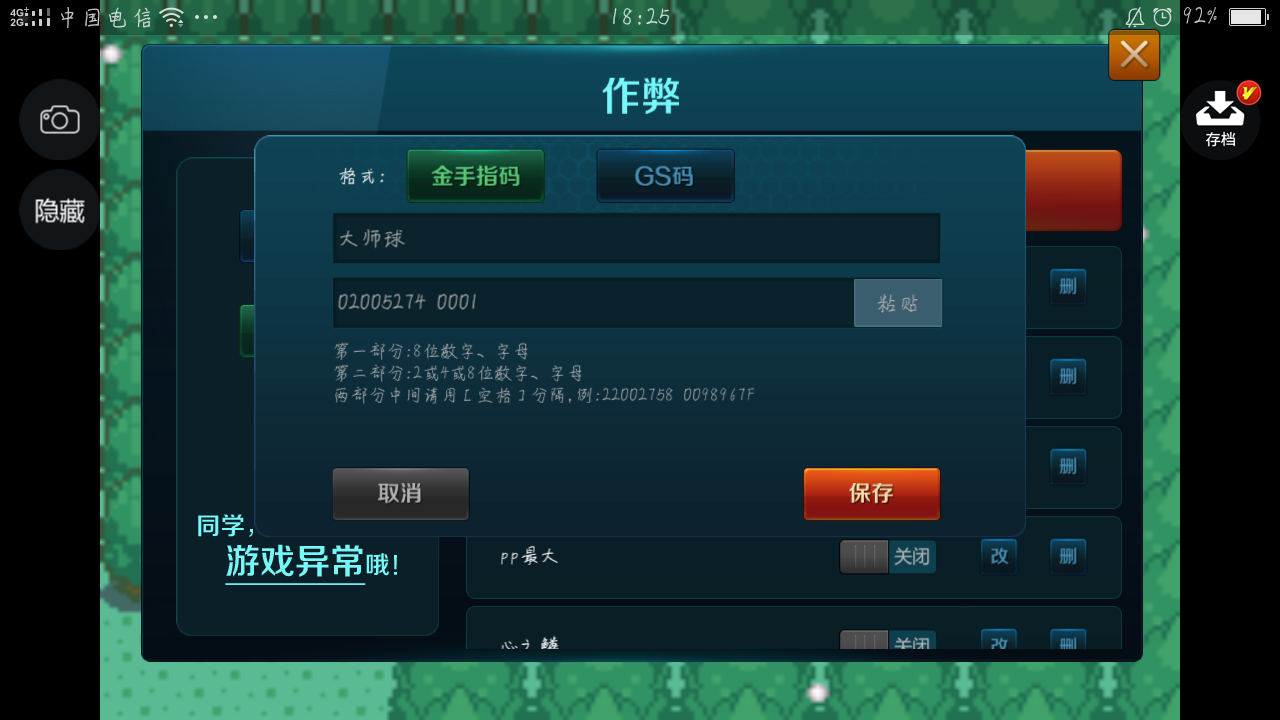The width and height of the screenshot is (1280, 720).
Task: Open the 存档 save-state icon
Action: point(1220,120)
